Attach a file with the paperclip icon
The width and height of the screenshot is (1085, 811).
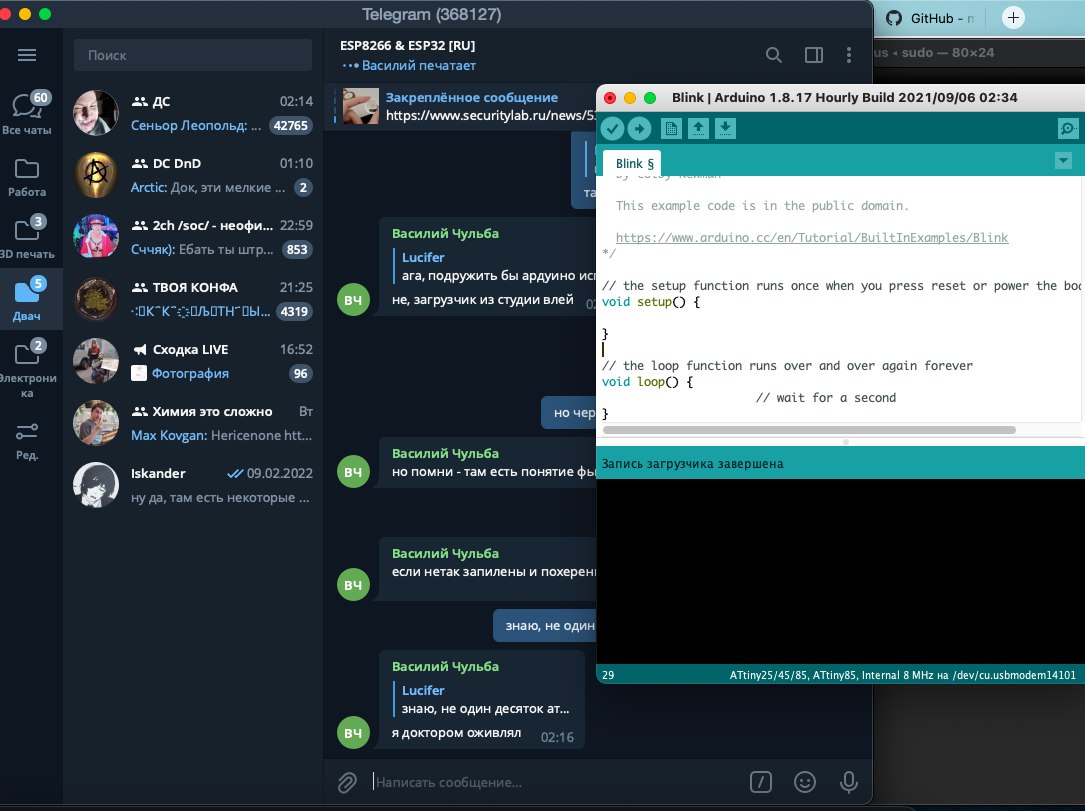point(347,782)
